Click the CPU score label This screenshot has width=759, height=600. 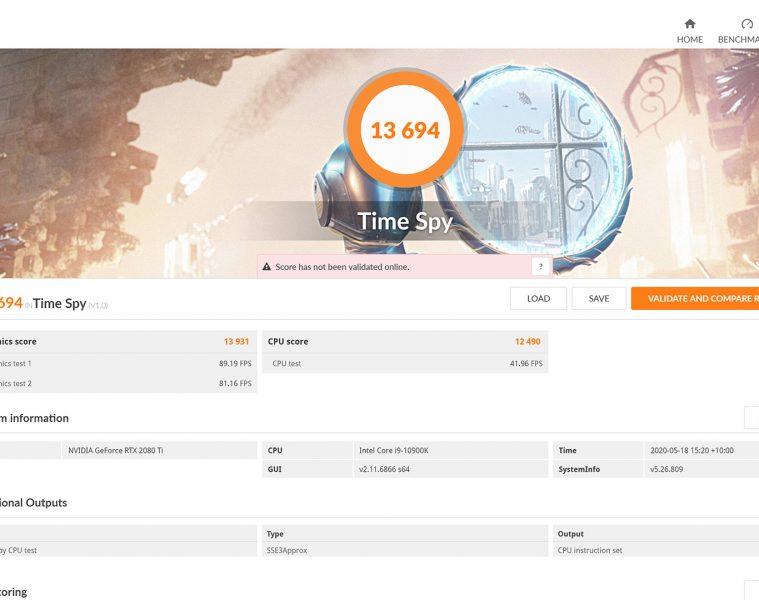[x=288, y=342]
